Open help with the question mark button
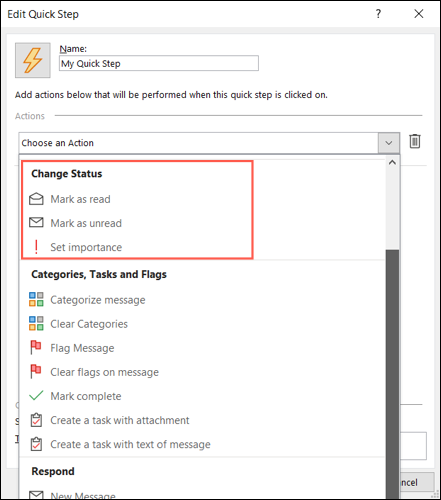Image resolution: width=441 pixels, height=500 pixels. point(378,14)
